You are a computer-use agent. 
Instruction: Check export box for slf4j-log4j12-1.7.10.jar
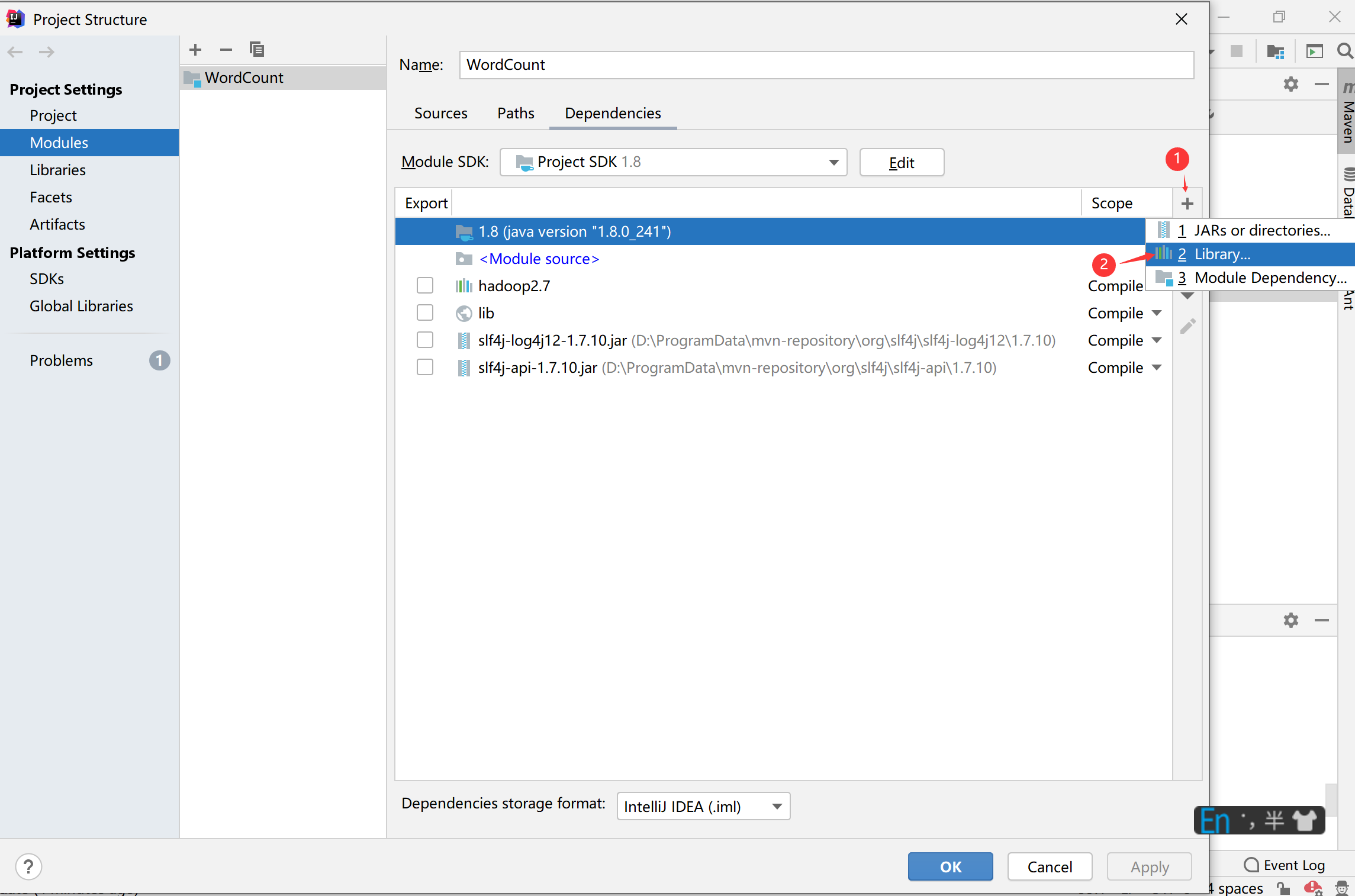[425, 340]
